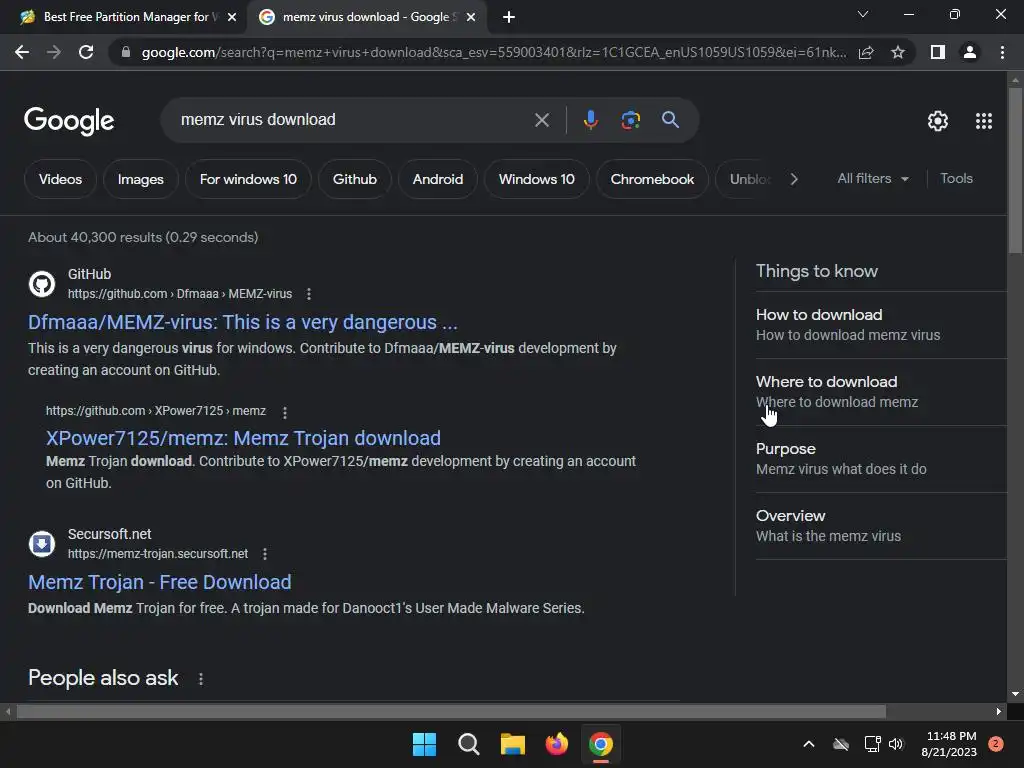Launch Firefox from the taskbar
This screenshot has width=1024, height=768.
click(x=556, y=744)
